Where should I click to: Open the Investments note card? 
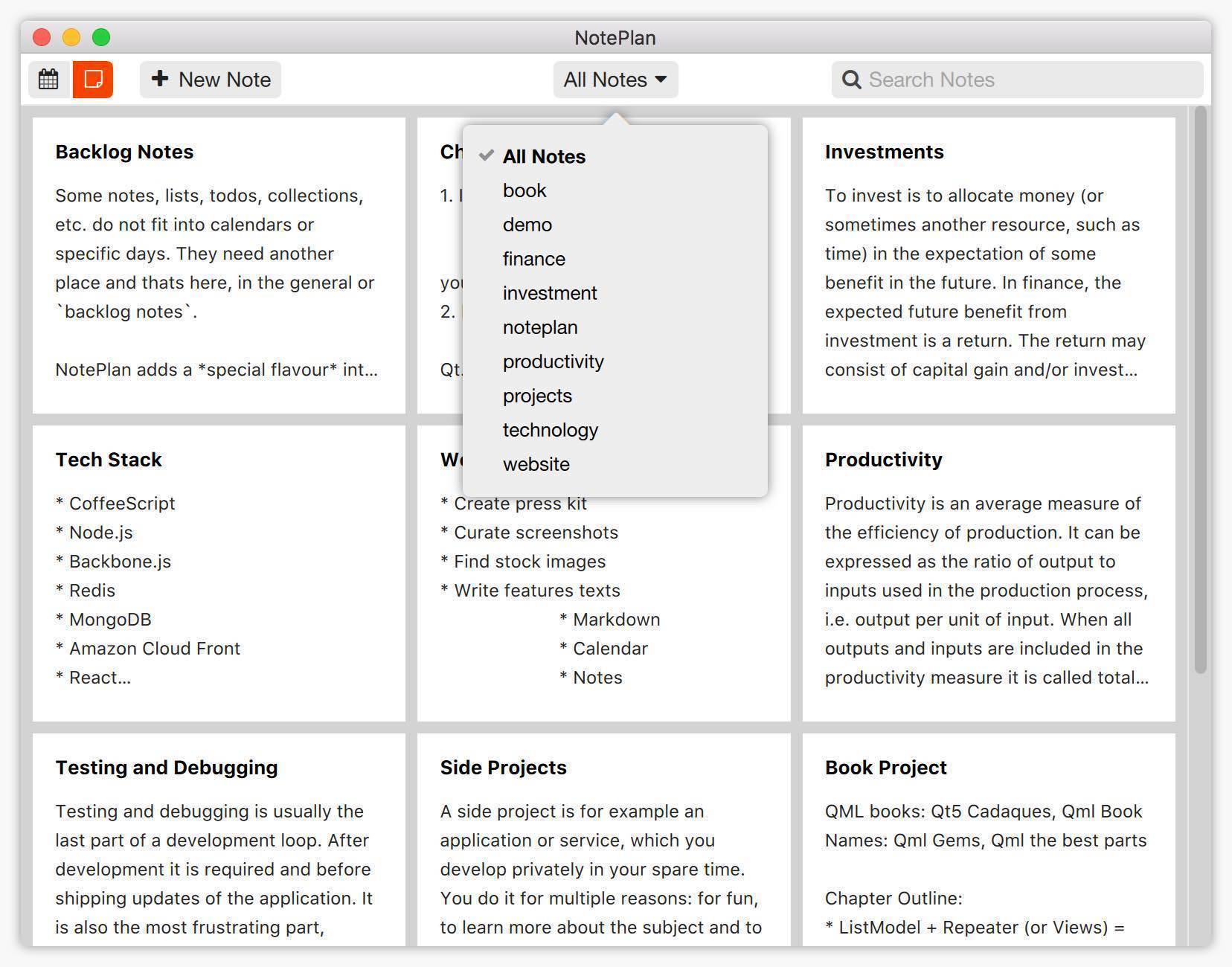989,266
